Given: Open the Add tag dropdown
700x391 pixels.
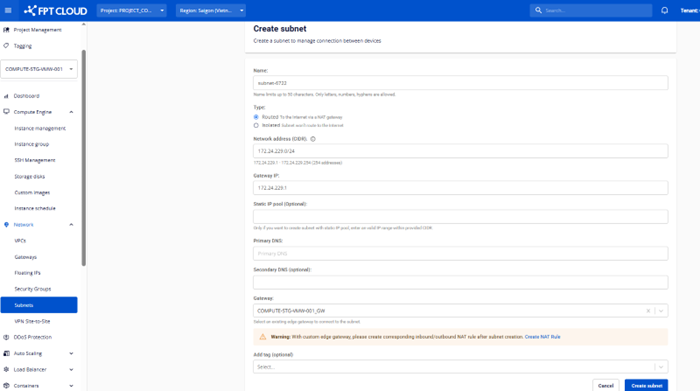Looking at the screenshot, I should [460, 367].
